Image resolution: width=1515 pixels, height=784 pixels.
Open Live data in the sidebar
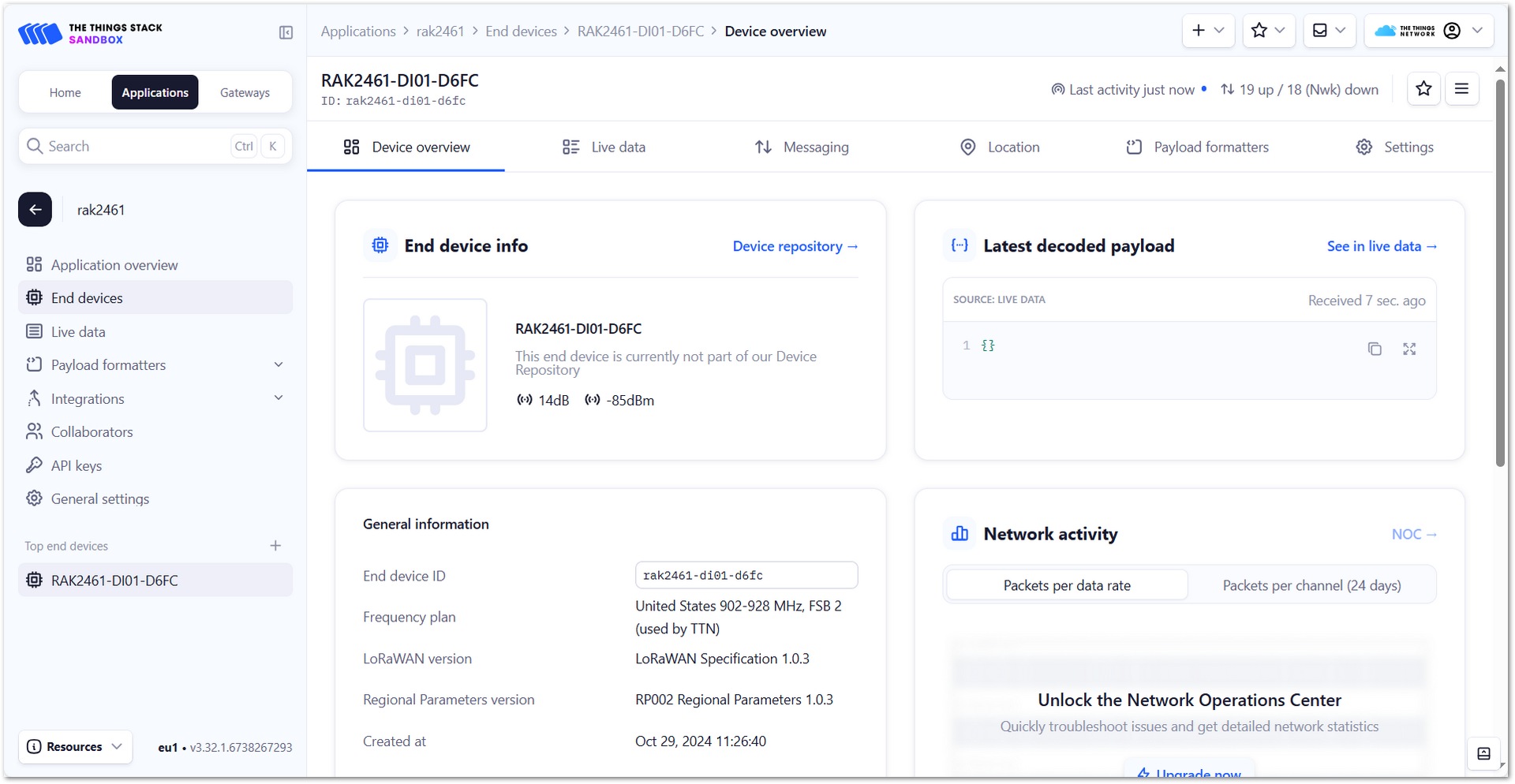coord(155,332)
